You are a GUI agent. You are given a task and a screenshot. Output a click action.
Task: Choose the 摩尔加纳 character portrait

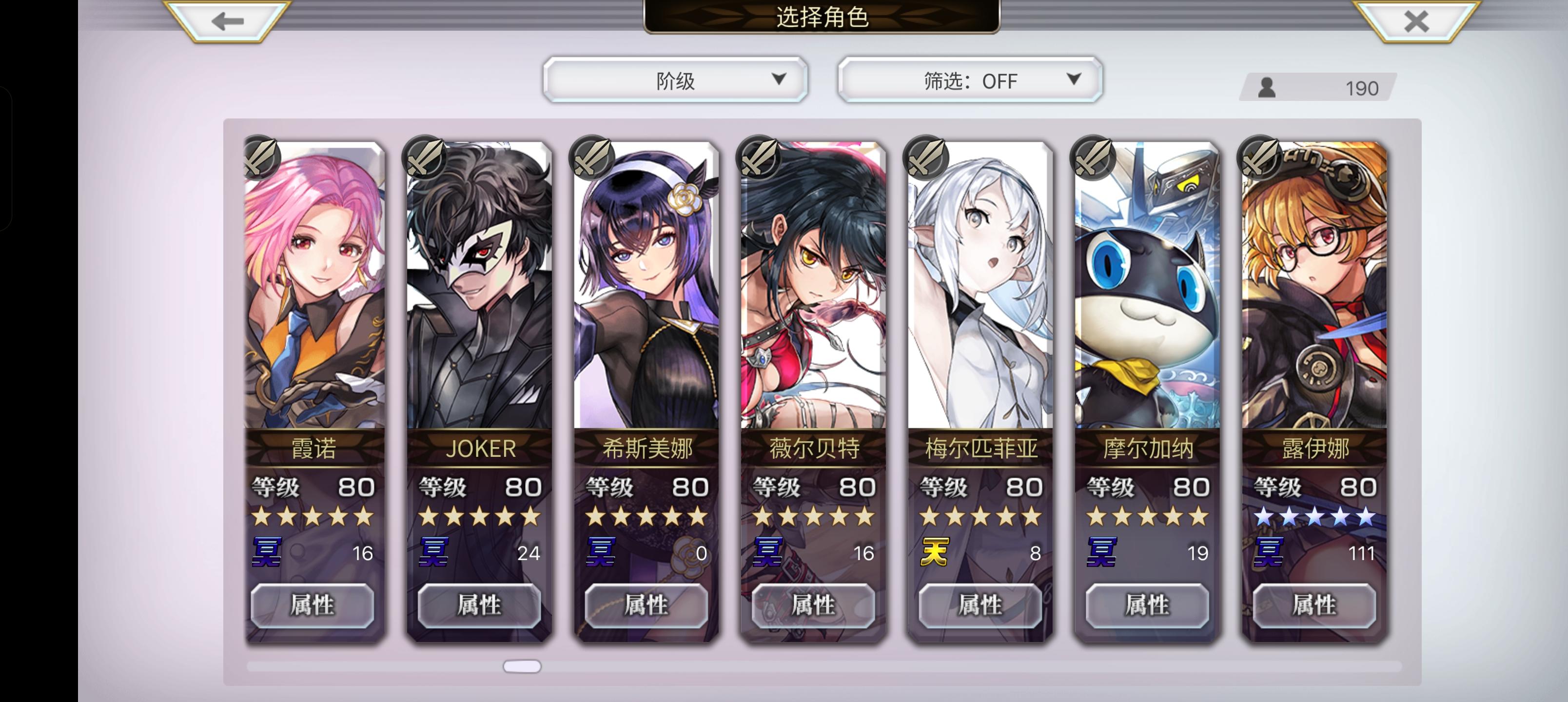pyautogui.click(x=1147, y=286)
